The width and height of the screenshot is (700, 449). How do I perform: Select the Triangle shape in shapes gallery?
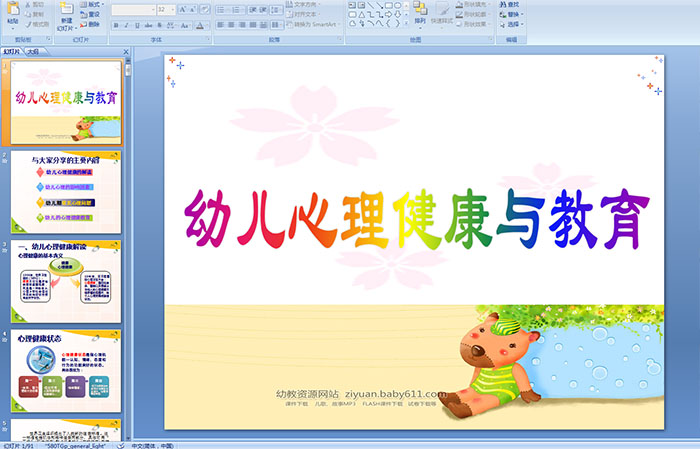(x=362, y=14)
